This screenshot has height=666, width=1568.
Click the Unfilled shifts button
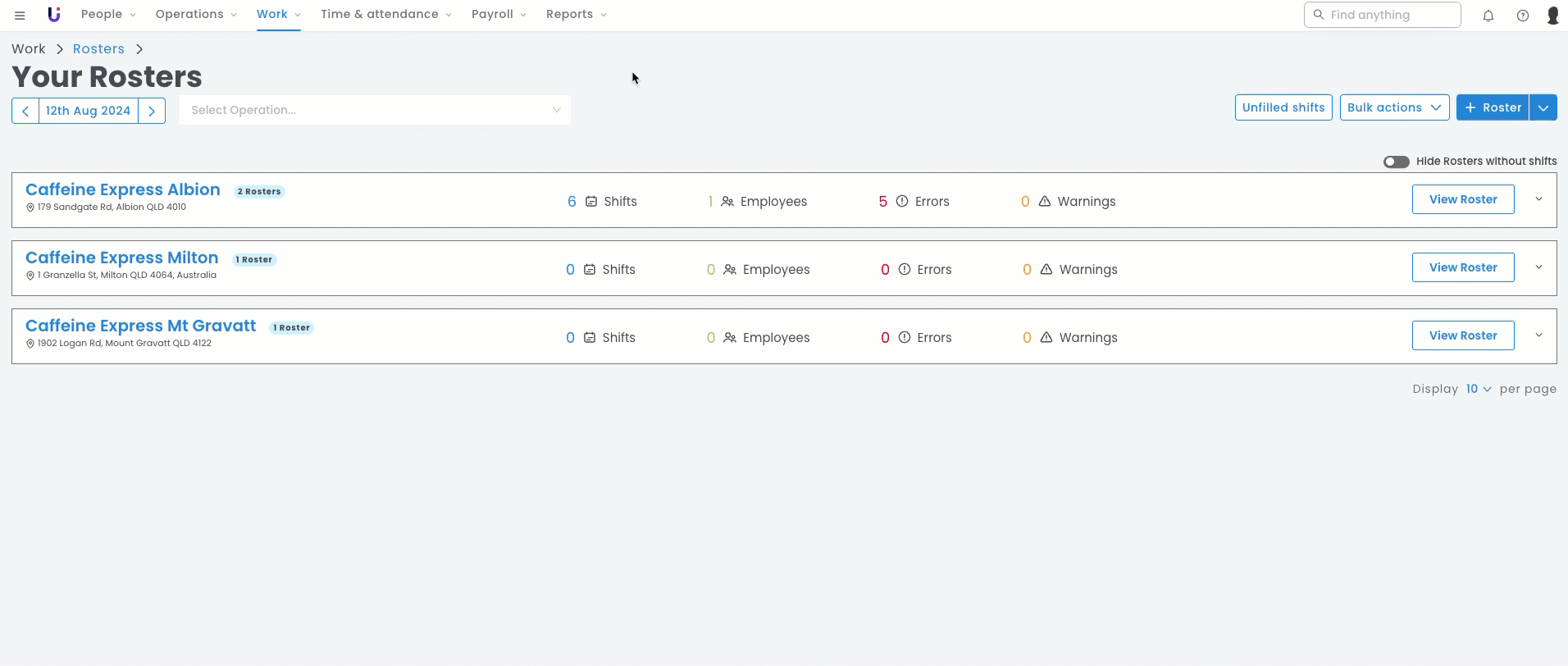coord(1283,107)
